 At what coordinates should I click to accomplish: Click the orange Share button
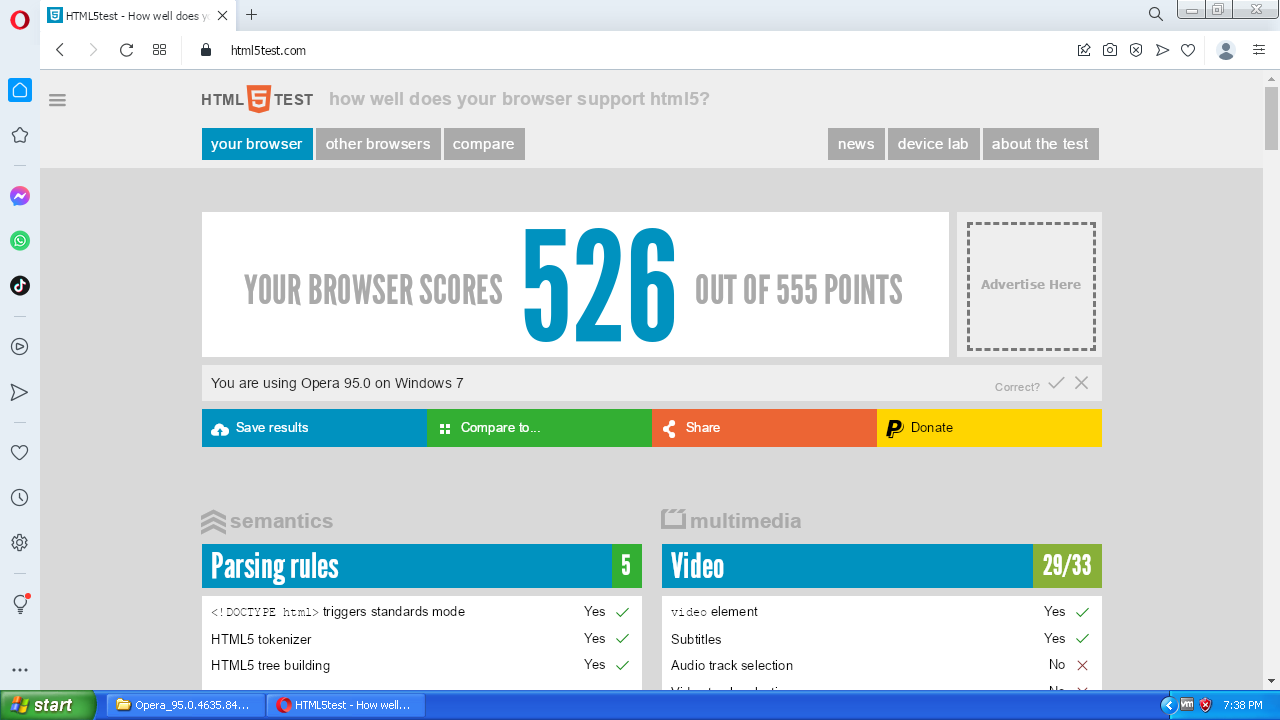764,428
